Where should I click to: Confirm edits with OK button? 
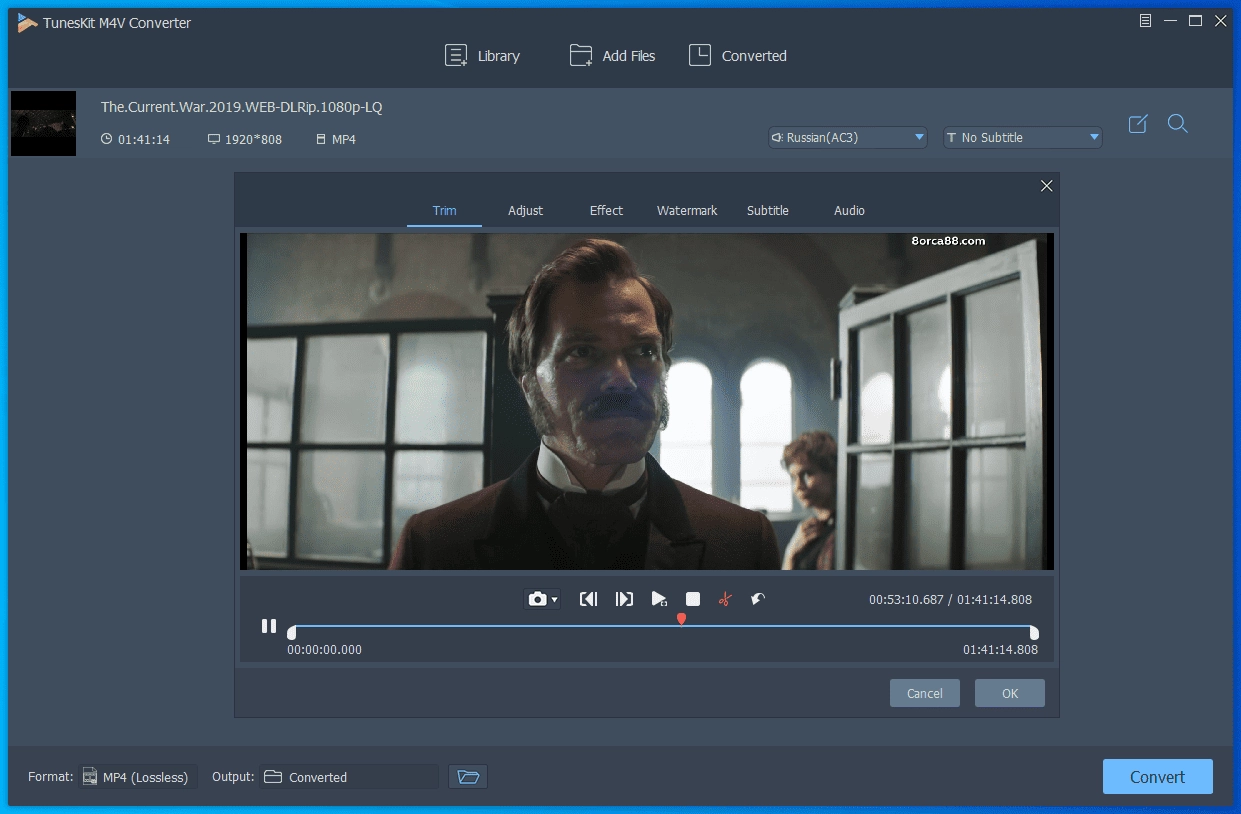coord(1010,693)
